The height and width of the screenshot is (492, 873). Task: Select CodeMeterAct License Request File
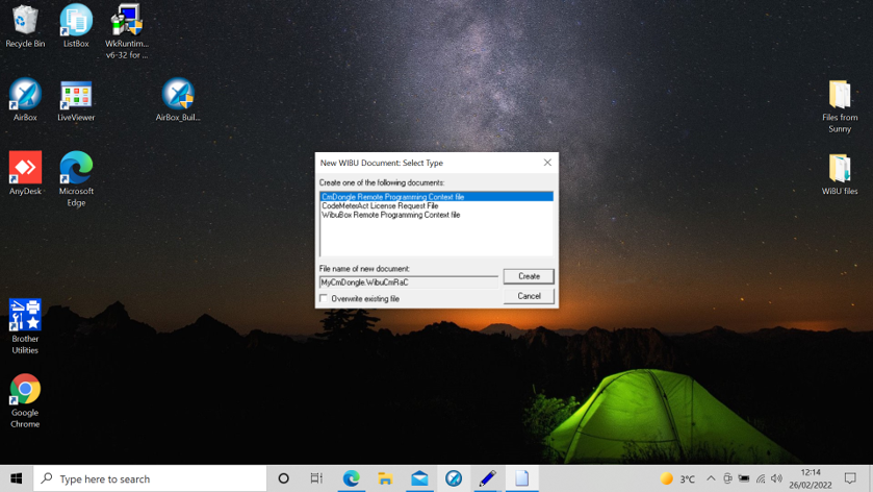[x=380, y=206]
